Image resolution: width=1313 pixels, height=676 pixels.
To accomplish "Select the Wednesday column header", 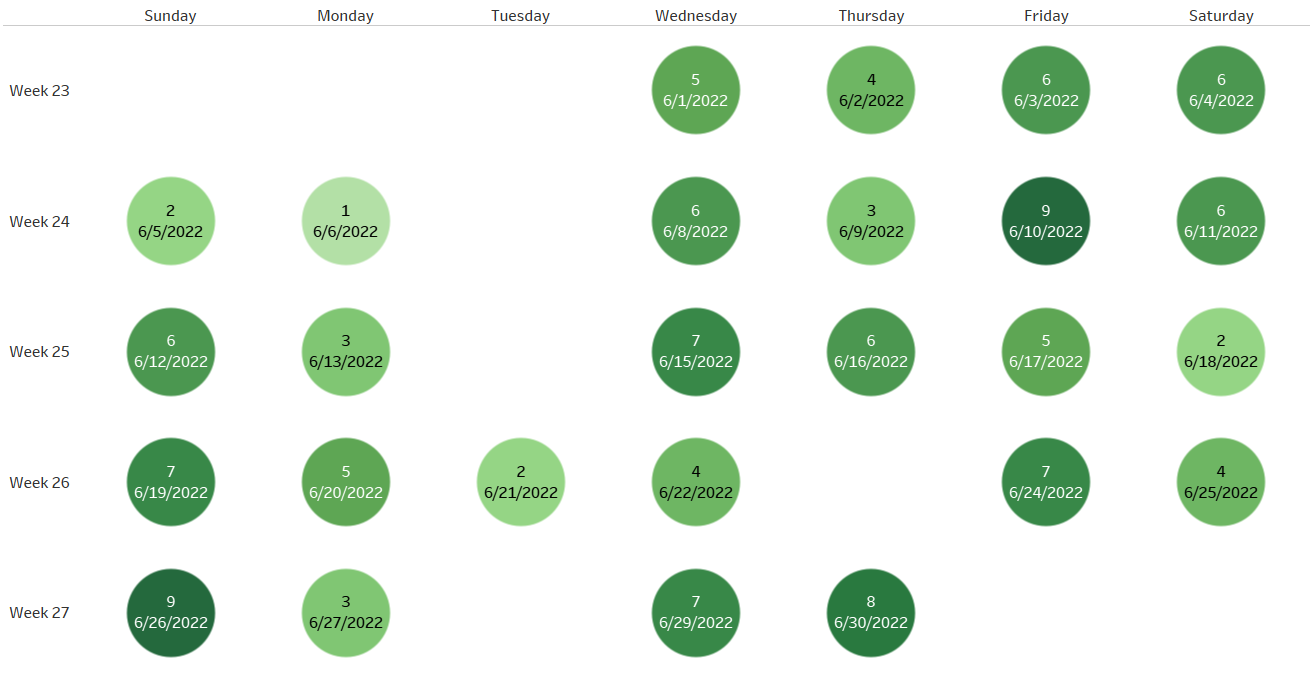I will pos(696,16).
